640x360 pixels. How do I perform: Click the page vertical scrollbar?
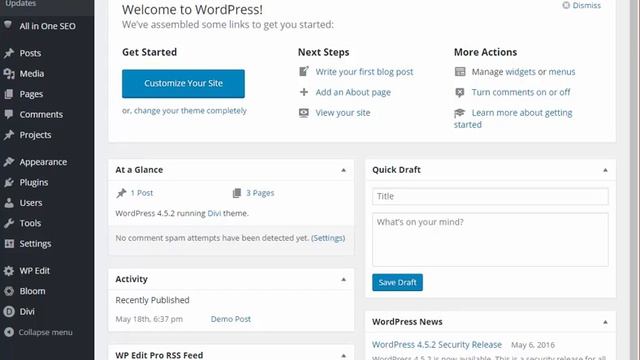tap(635, 180)
